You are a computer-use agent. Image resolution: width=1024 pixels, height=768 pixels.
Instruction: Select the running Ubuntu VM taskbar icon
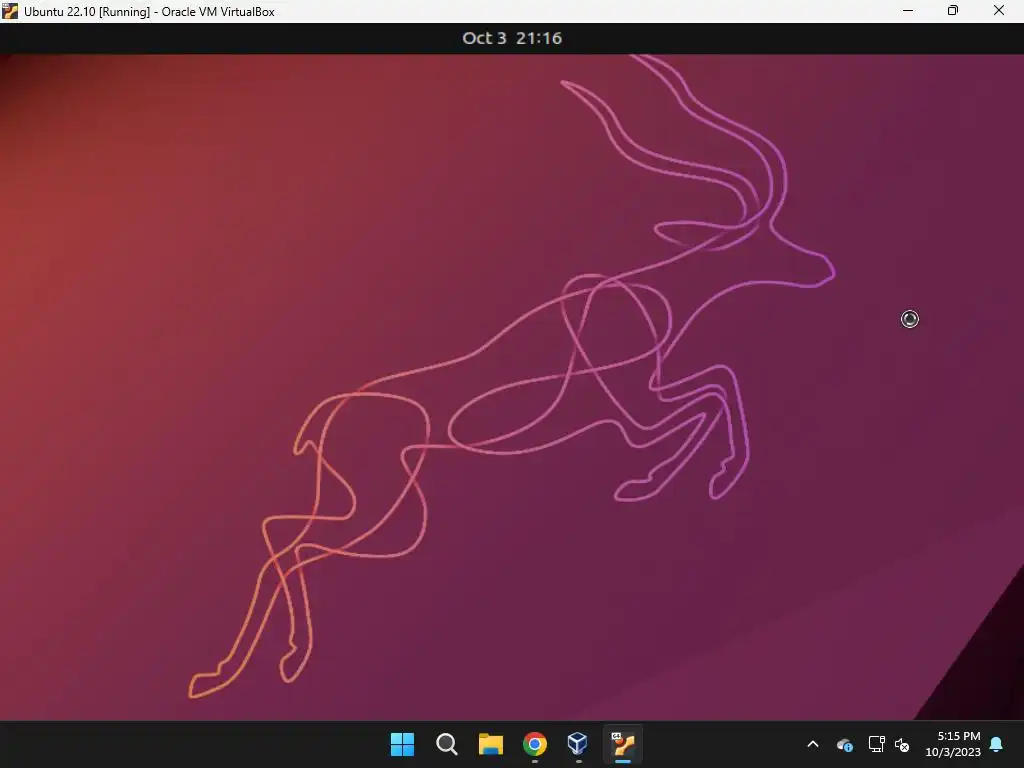click(623, 744)
